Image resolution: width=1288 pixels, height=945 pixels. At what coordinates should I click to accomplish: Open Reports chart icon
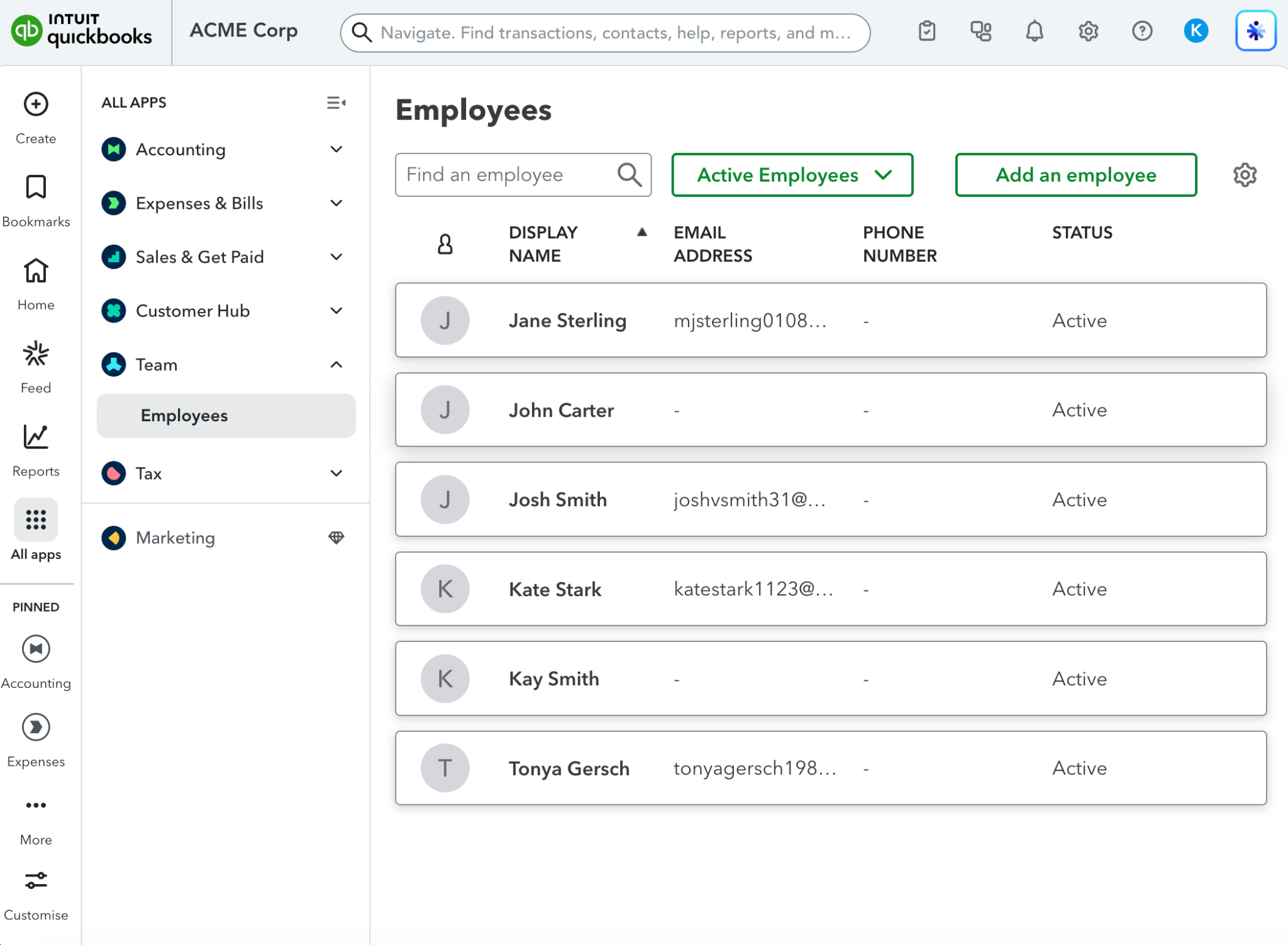coord(36,437)
